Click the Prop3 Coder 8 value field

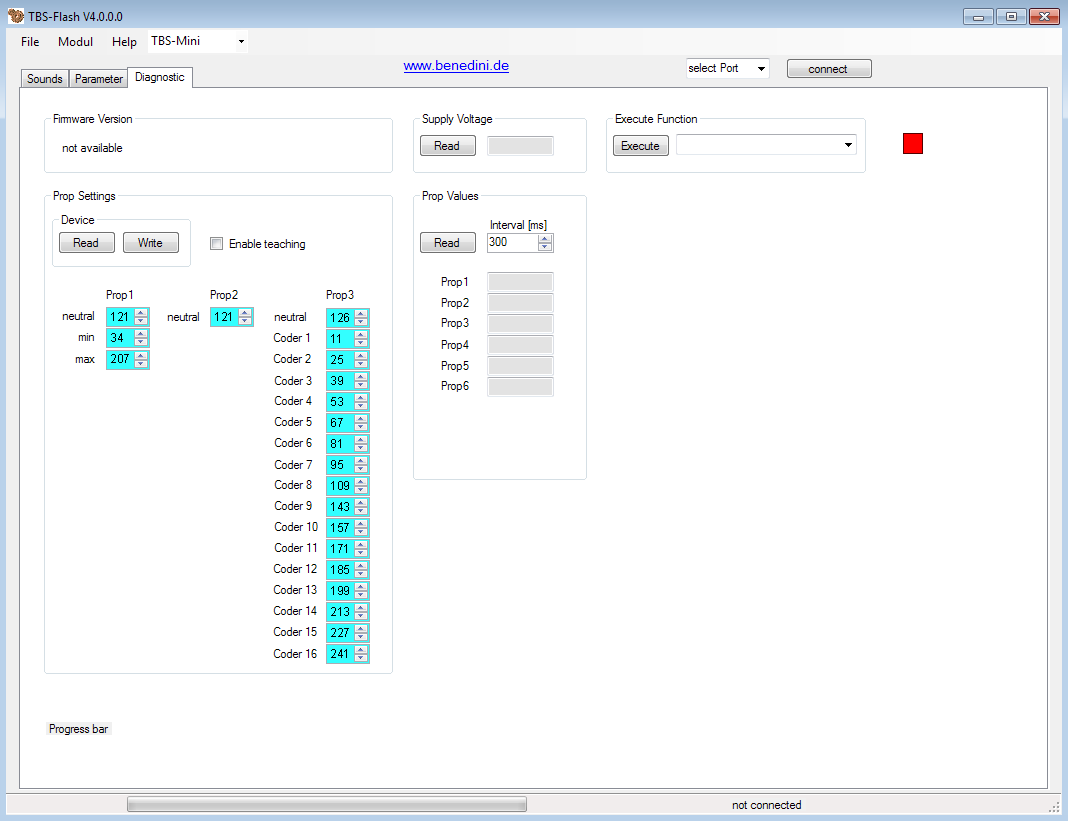coord(340,485)
